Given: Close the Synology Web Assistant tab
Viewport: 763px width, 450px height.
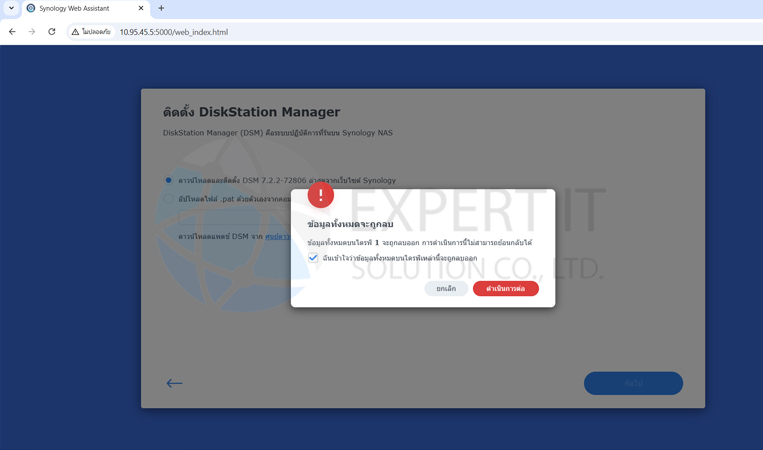Looking at the screenshot, I should tap(141, 8).
